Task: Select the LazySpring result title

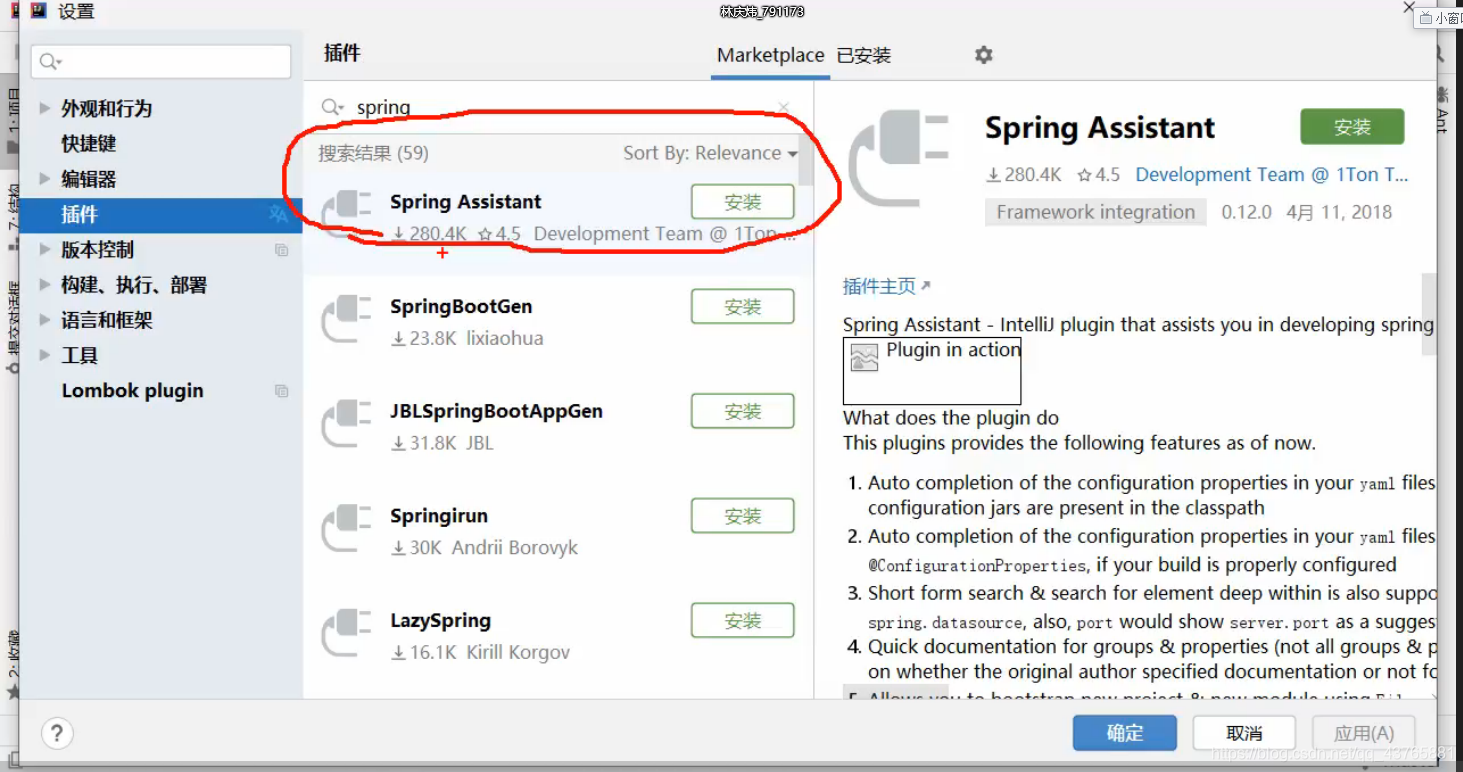Action: [440, 621]
